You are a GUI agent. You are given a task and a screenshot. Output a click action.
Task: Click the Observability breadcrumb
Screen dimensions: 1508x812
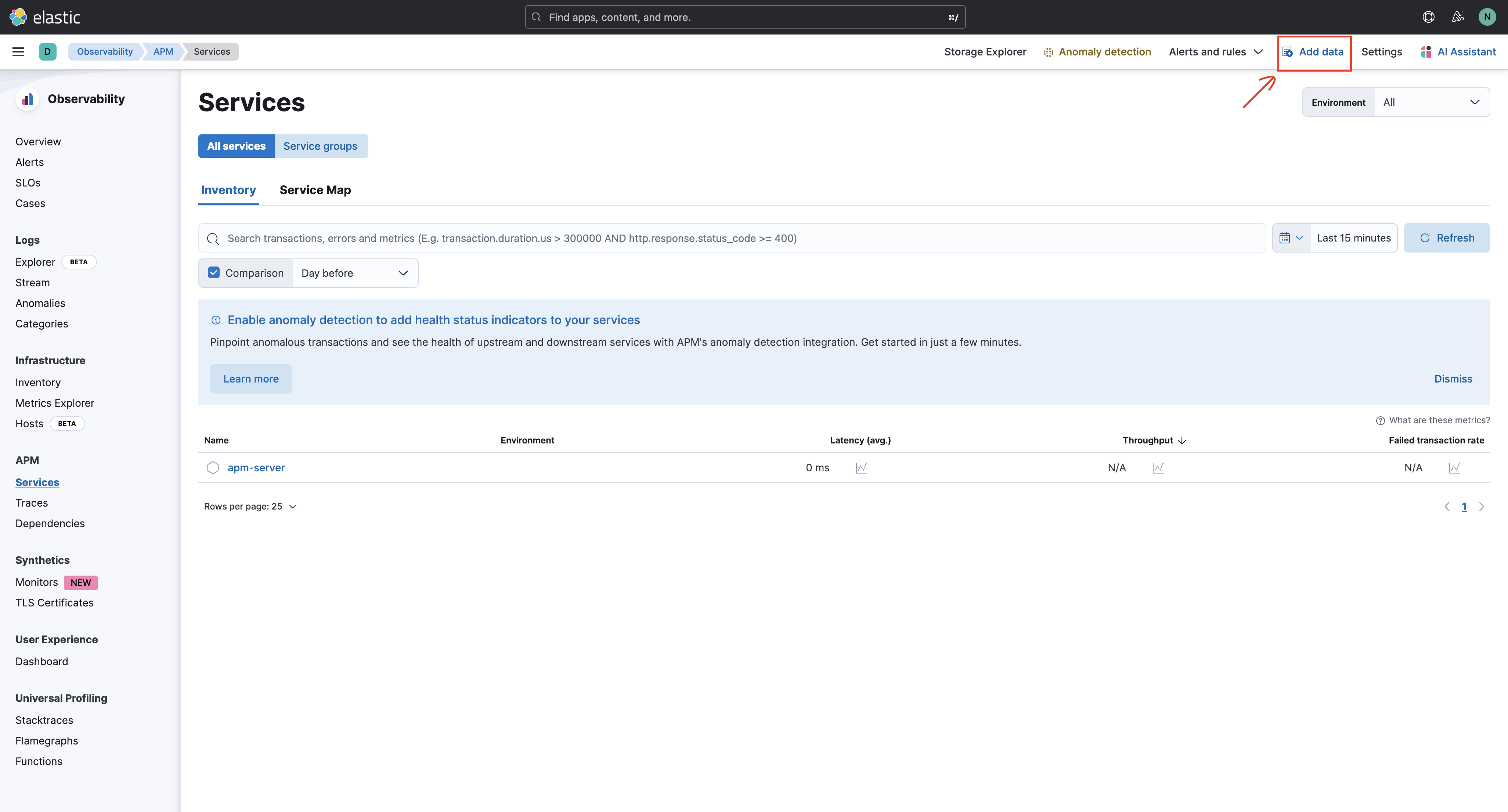pyautogui.click(x=105, y=51)
